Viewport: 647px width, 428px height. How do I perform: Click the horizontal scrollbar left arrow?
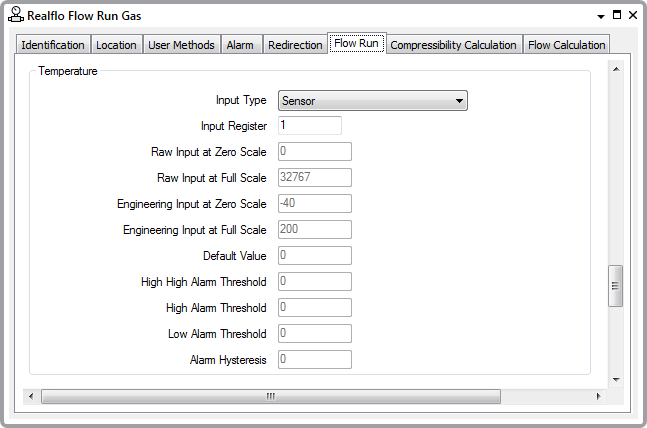31,396
